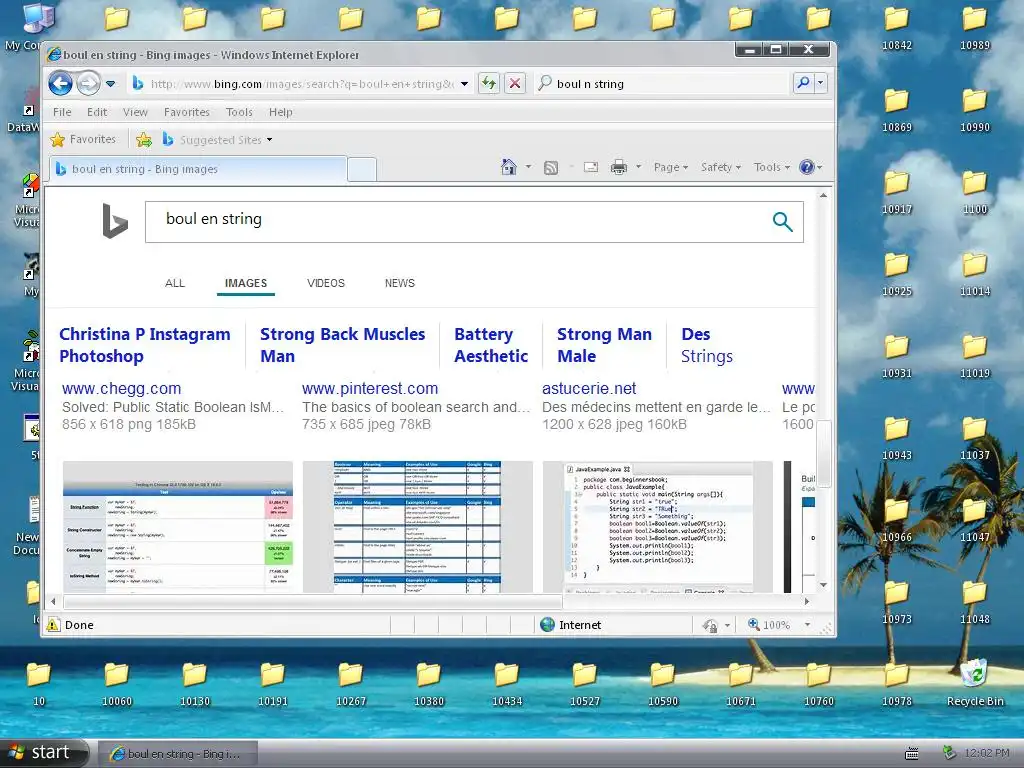Open the blue boolean operators table thumbnail
The height and width of the screenshot is (768, 1024).
[x=417, y=527]
